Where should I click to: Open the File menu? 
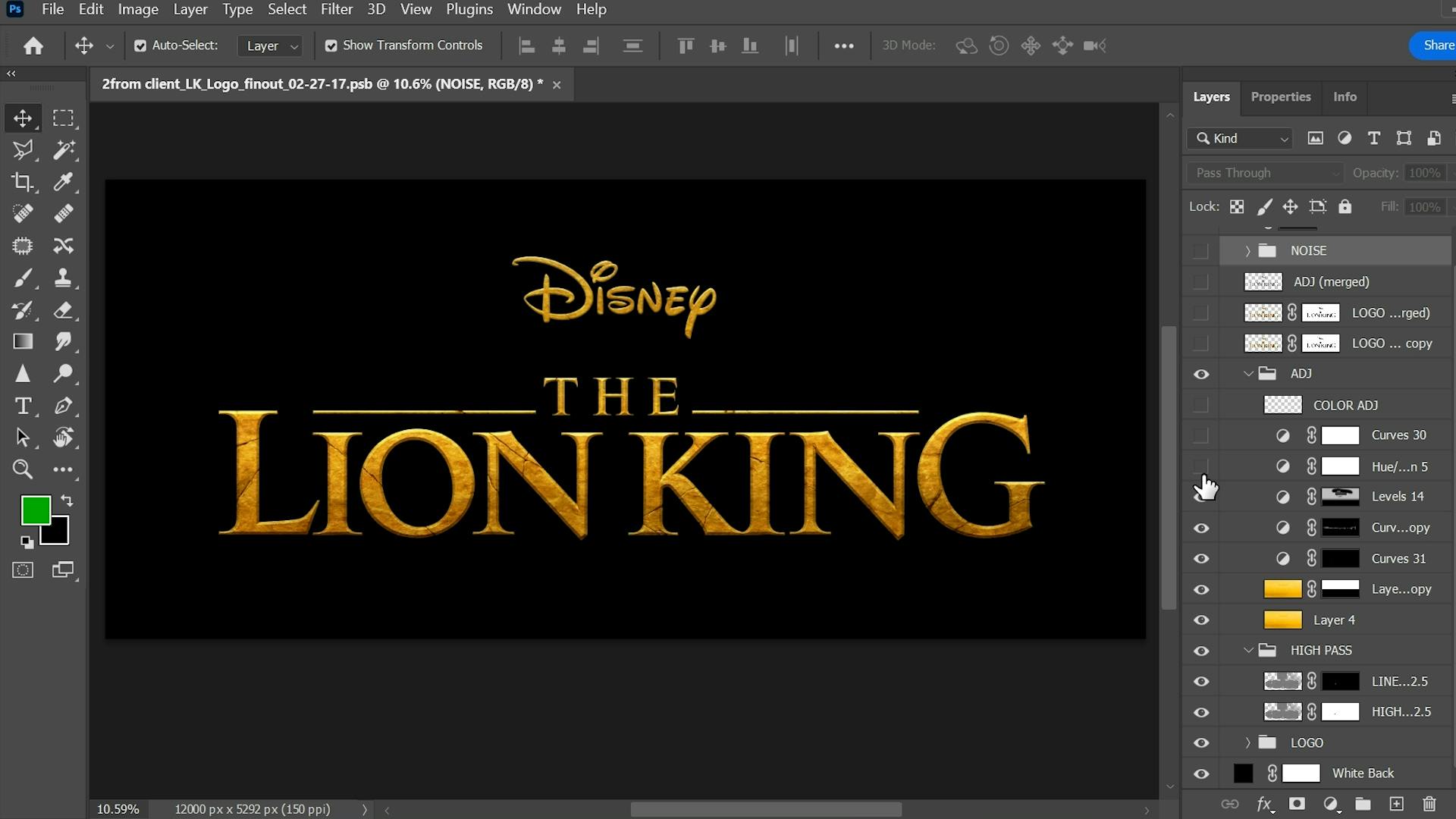click(x=52, y=9)
